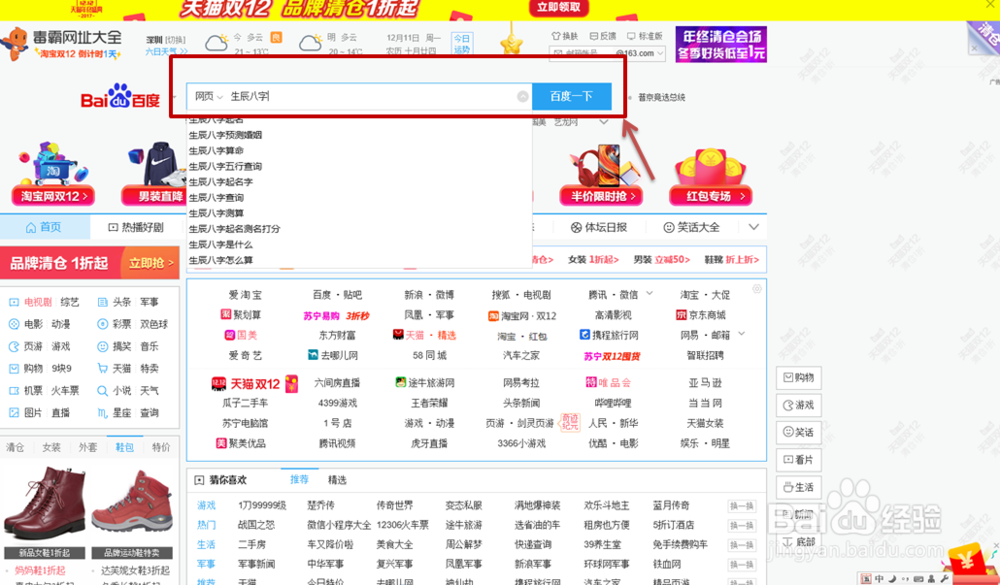Image resolution: width=1000 pixels, height=585 pixels.
Task: Expand 网易·邮箱 row chevron
Action: [741, 334]
